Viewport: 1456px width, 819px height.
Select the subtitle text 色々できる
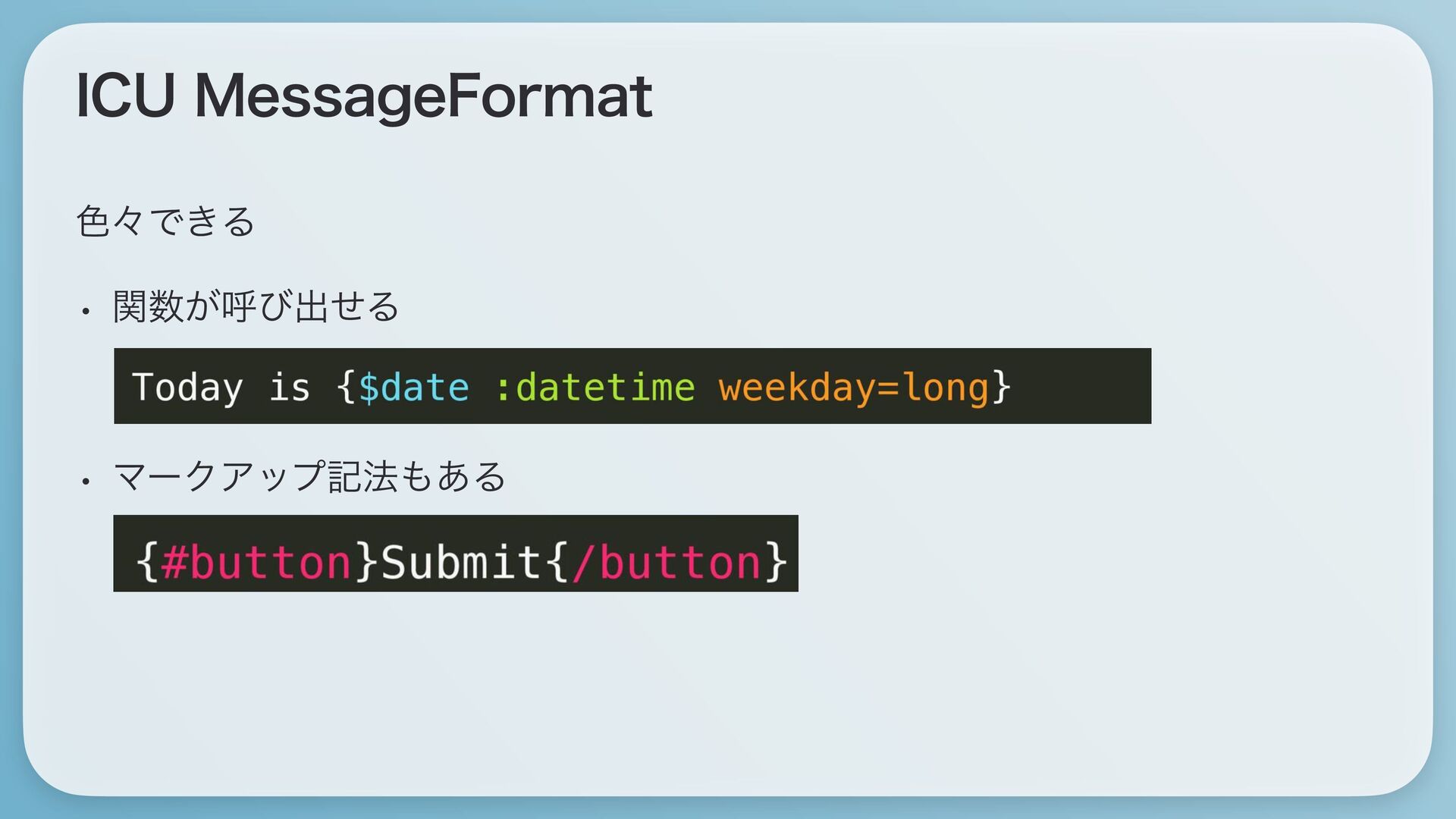click(x=165, y=221)
